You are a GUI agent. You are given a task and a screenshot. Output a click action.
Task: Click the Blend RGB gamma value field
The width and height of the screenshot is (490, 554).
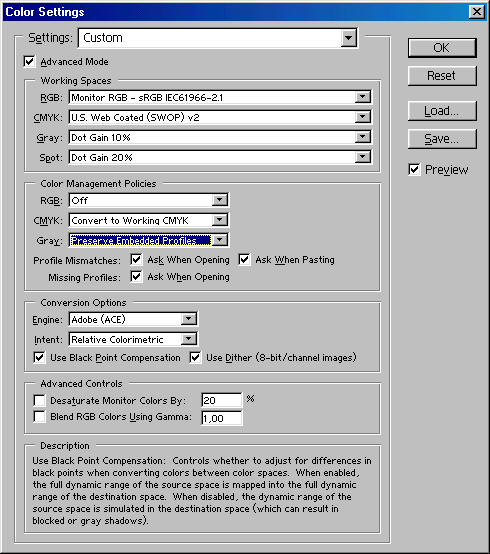222,418
